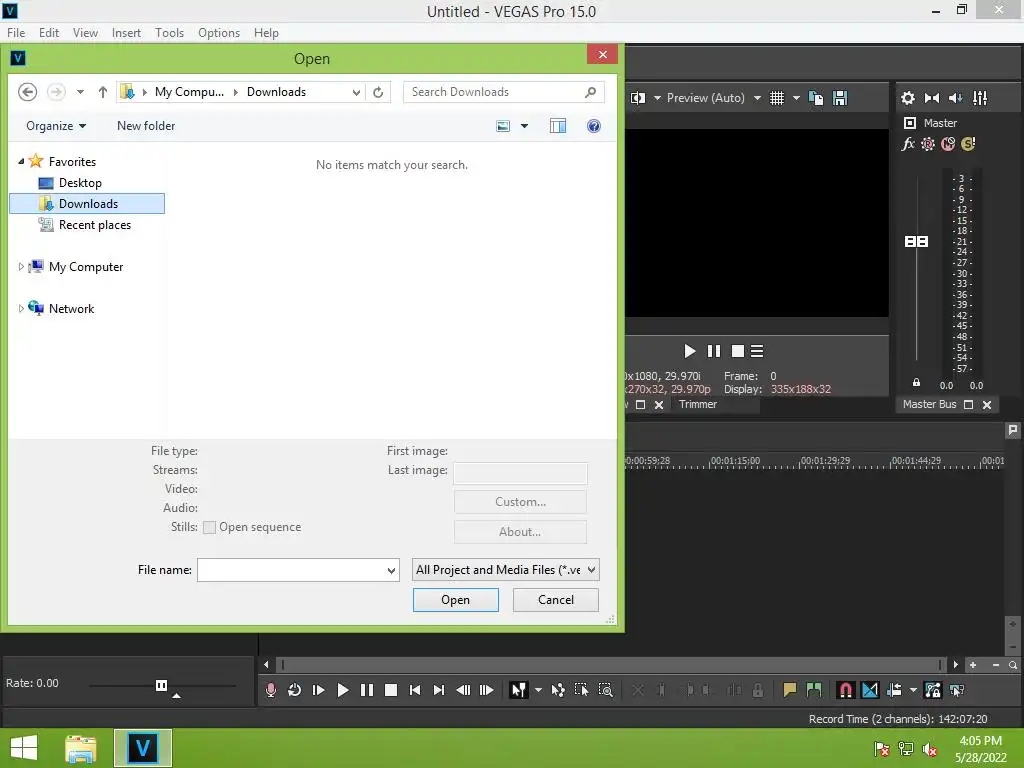Expand the Network tree node
This screenshot has height=768, width=1024.
coord(21,308)
